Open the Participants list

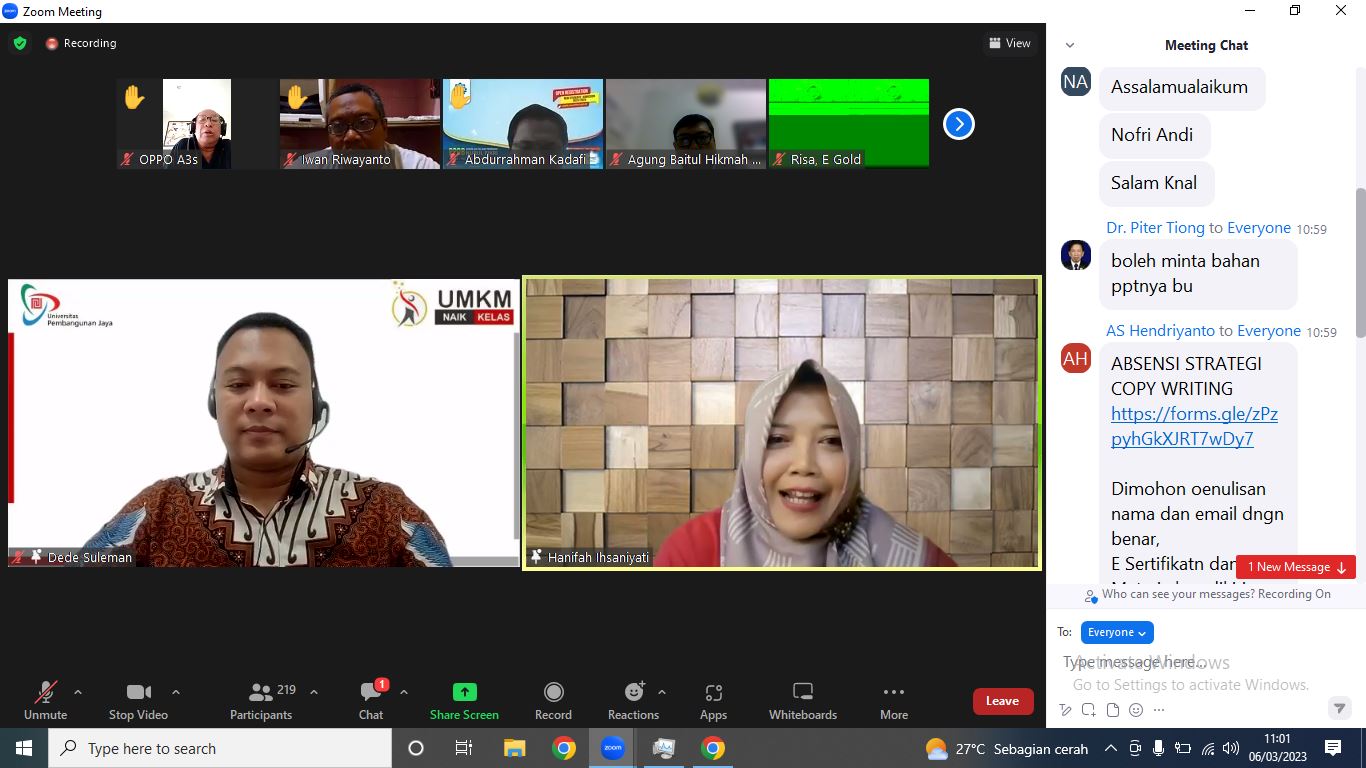pyautogui.click(x=261, y=700)
